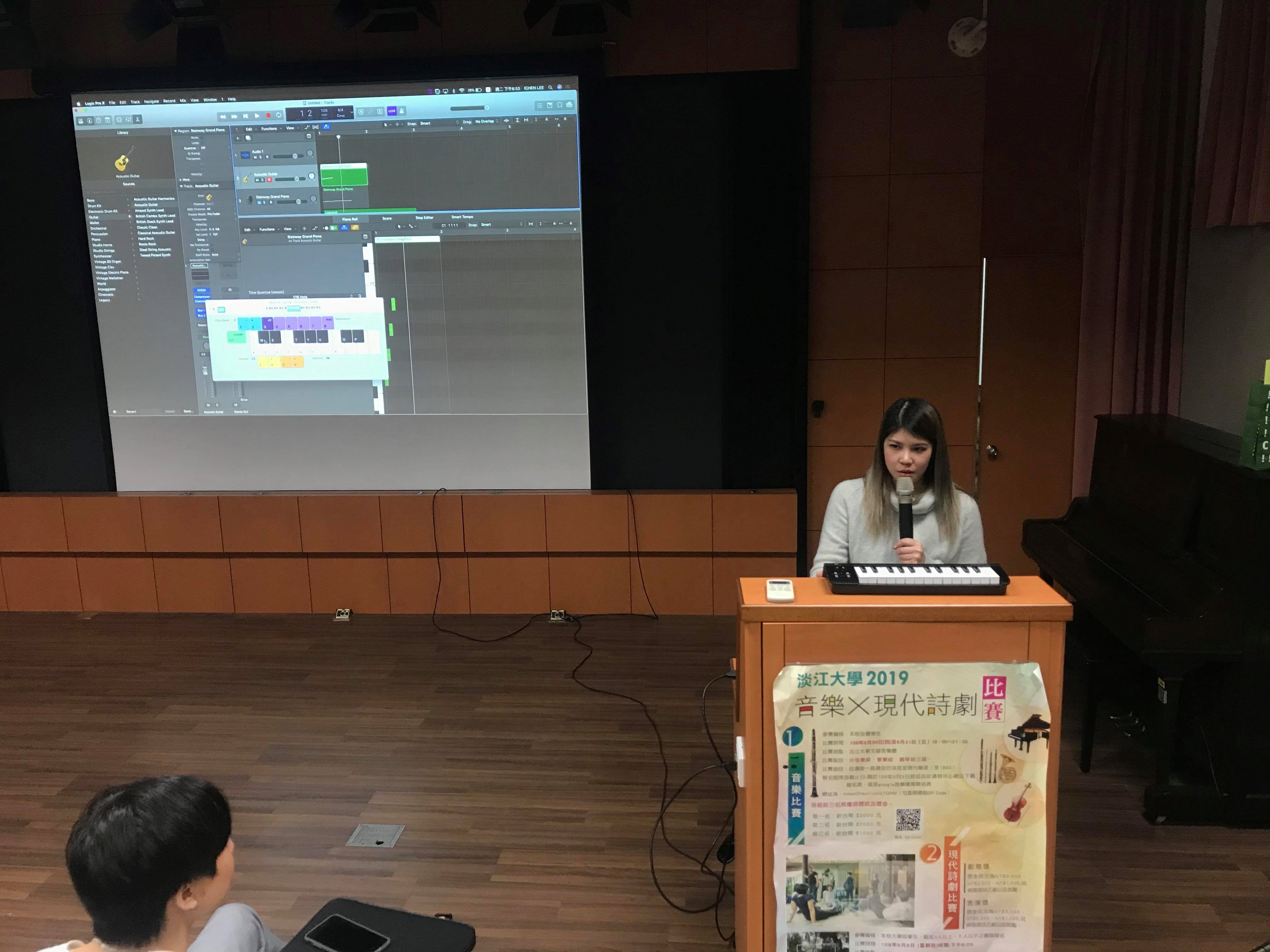1270x952 pixels.
Task: Adjust the Audio 1 track volume slider
Action: [289, 156]
